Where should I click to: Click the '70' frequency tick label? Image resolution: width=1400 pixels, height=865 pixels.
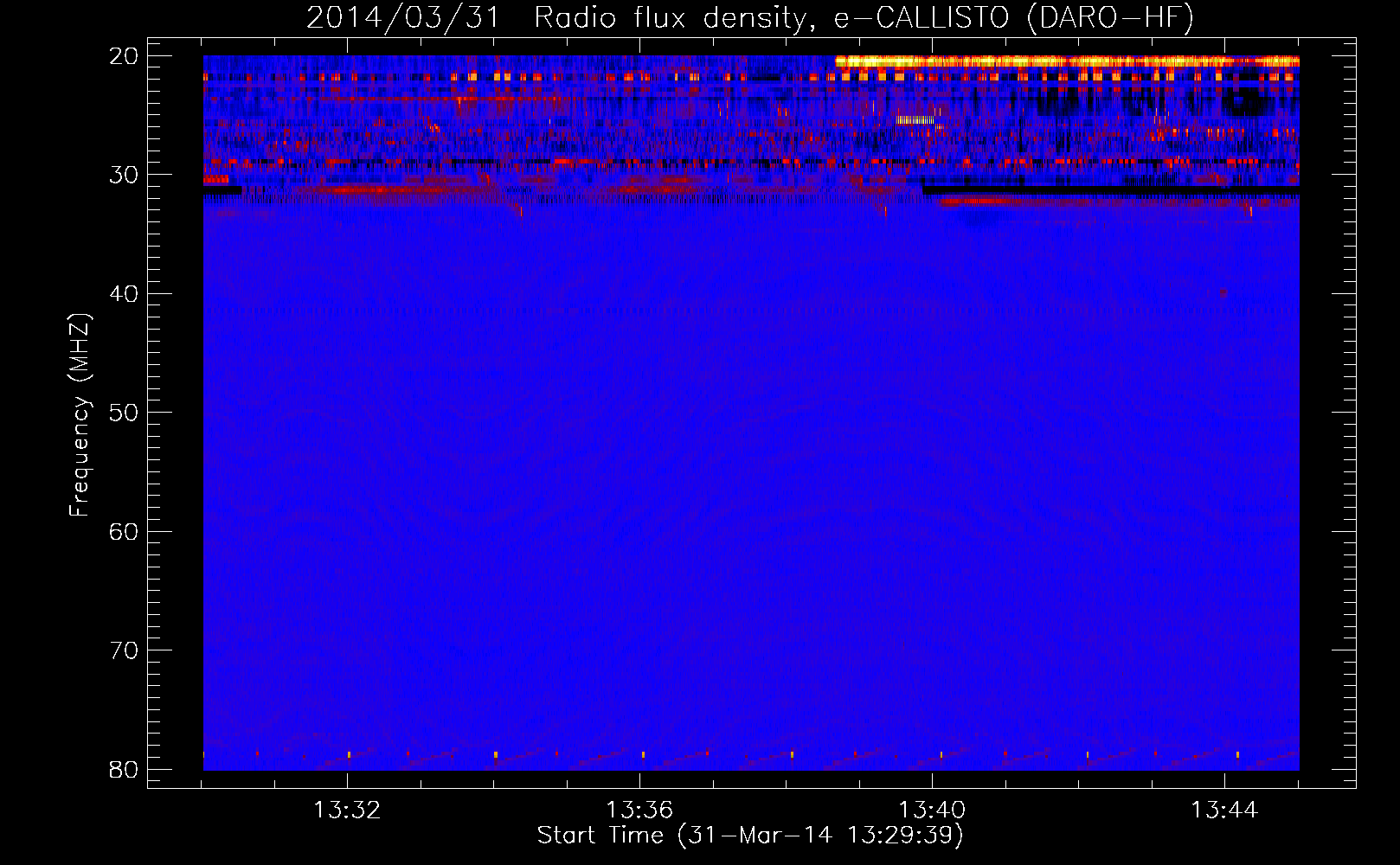click(x=124, y=650)
